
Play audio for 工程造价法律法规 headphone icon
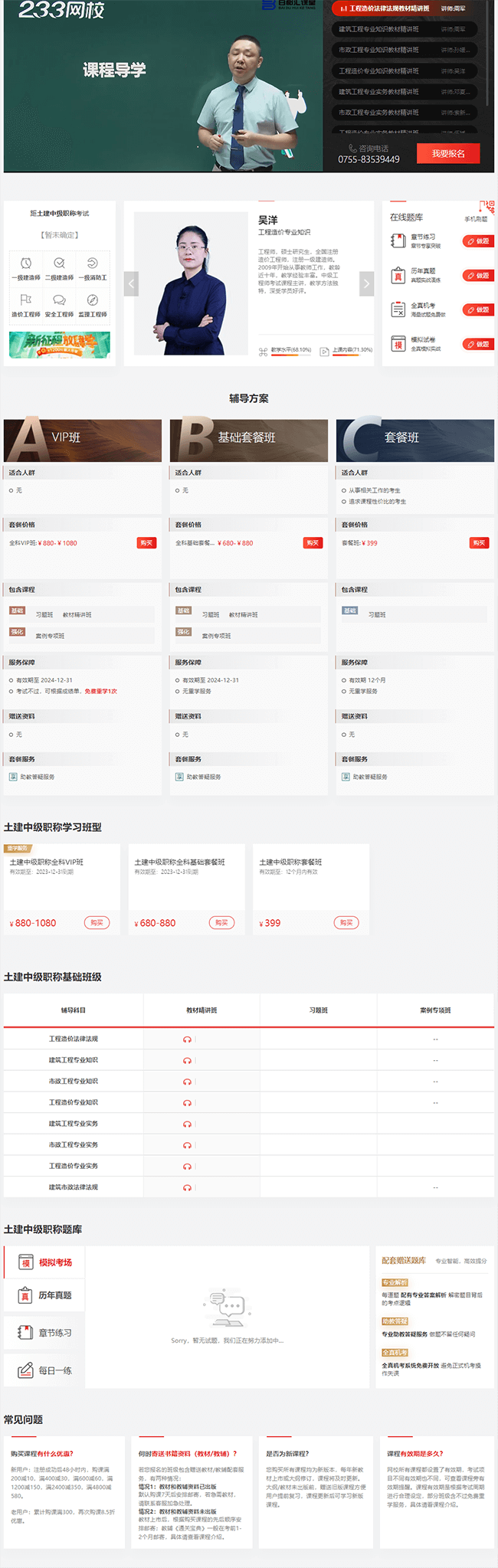coord(187,1039)
